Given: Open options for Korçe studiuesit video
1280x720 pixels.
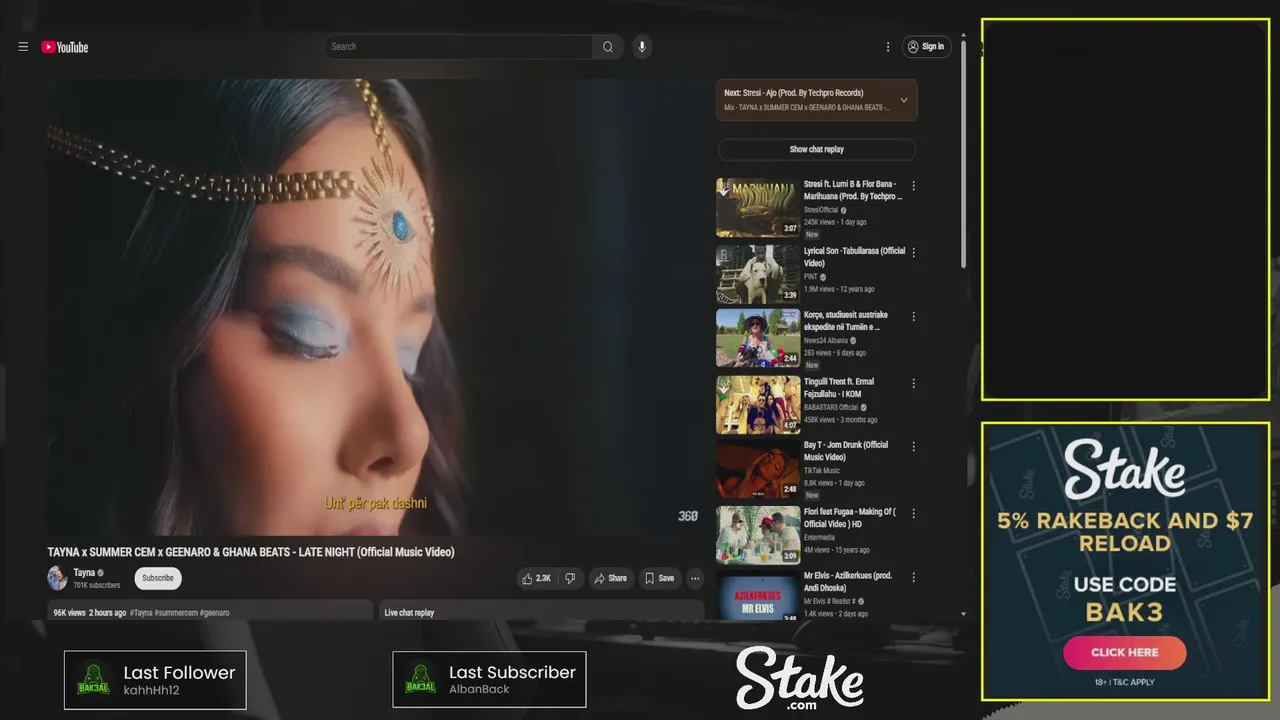Looking at the screenshot, I should click(913, 317).
